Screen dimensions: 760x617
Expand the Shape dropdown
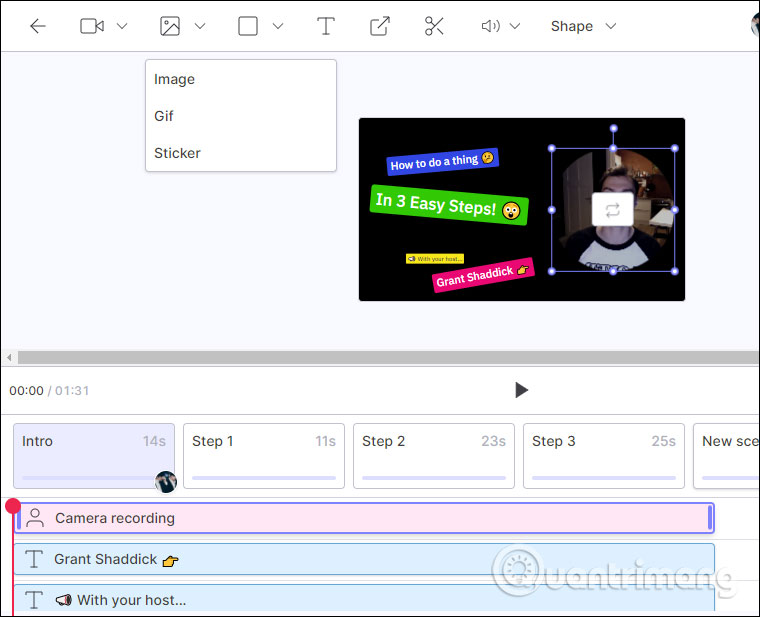click(x=583, y=27)
